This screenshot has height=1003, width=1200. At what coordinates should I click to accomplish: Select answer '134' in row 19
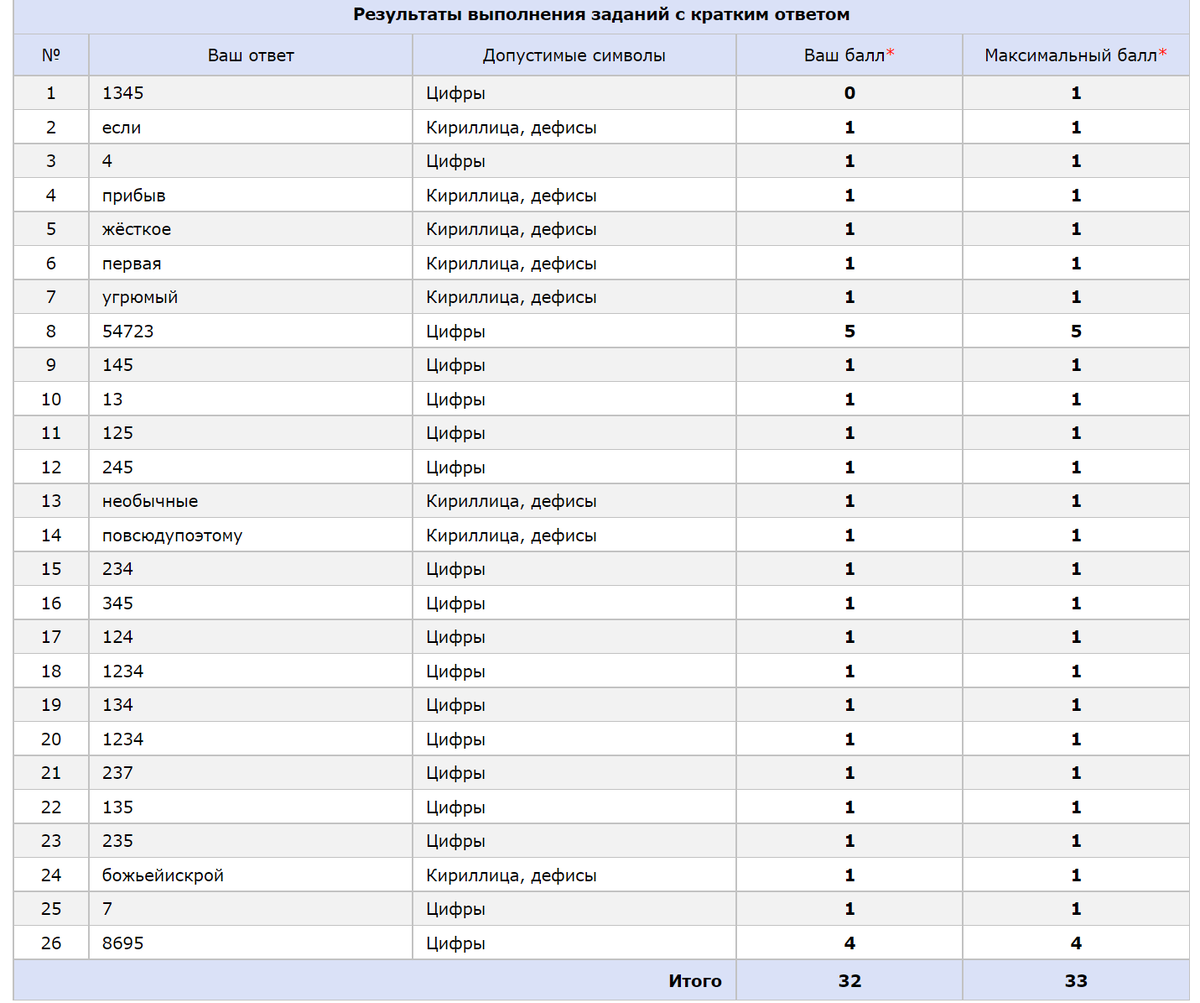pos(118,705)
